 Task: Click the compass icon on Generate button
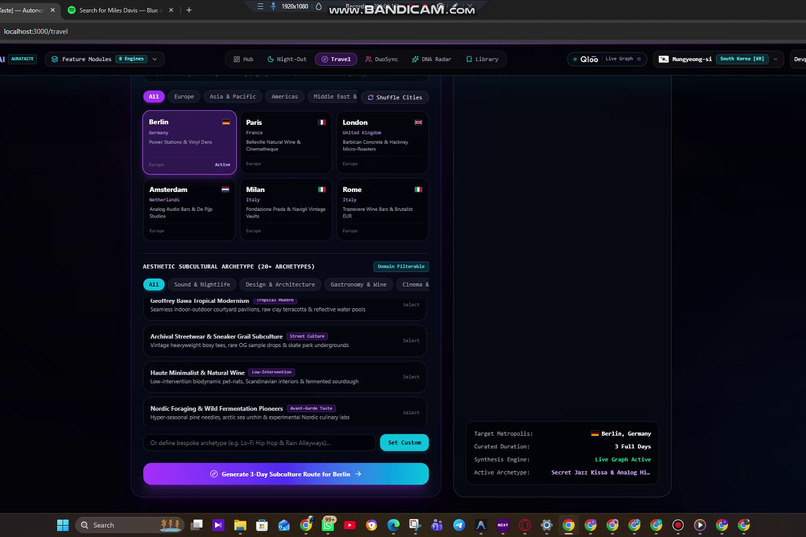(x=214, y=474)
